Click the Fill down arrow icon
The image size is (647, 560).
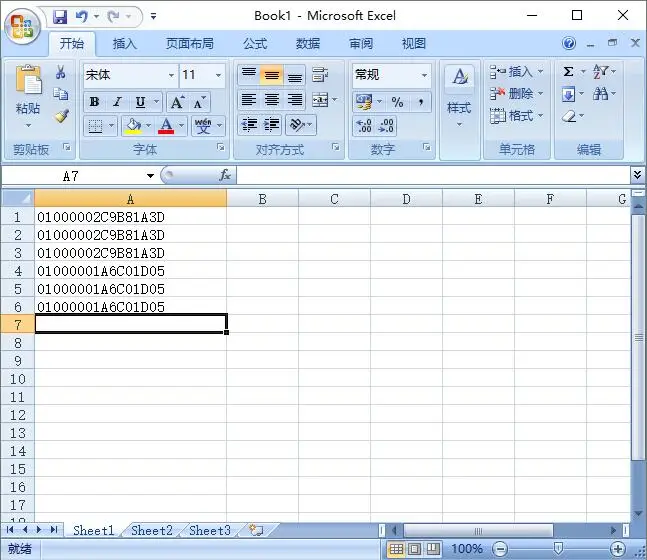tap(568, 95)
